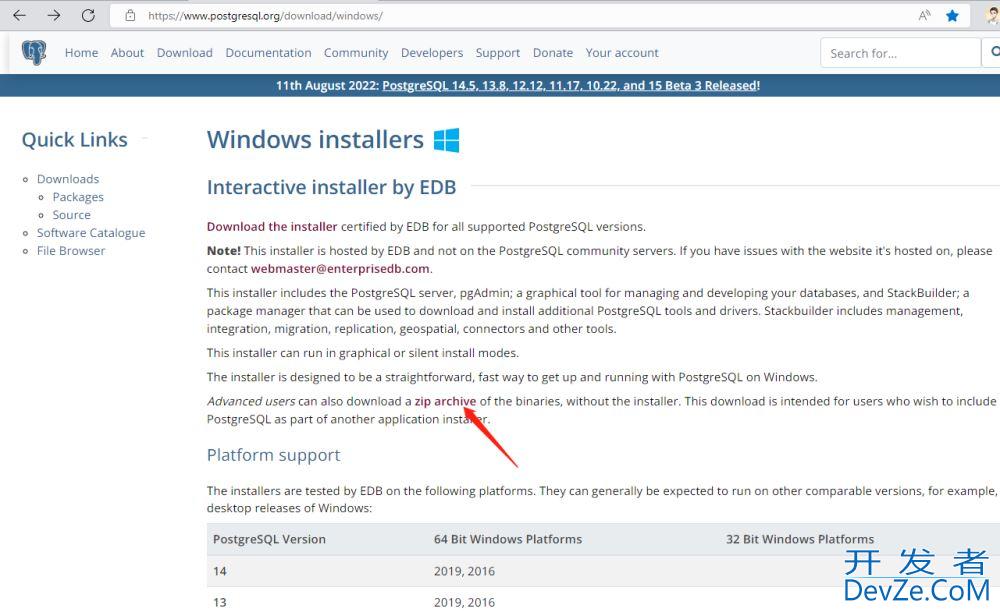
Task: Click the 2019, 2016 cell in row 14
Action: [464, 571]
